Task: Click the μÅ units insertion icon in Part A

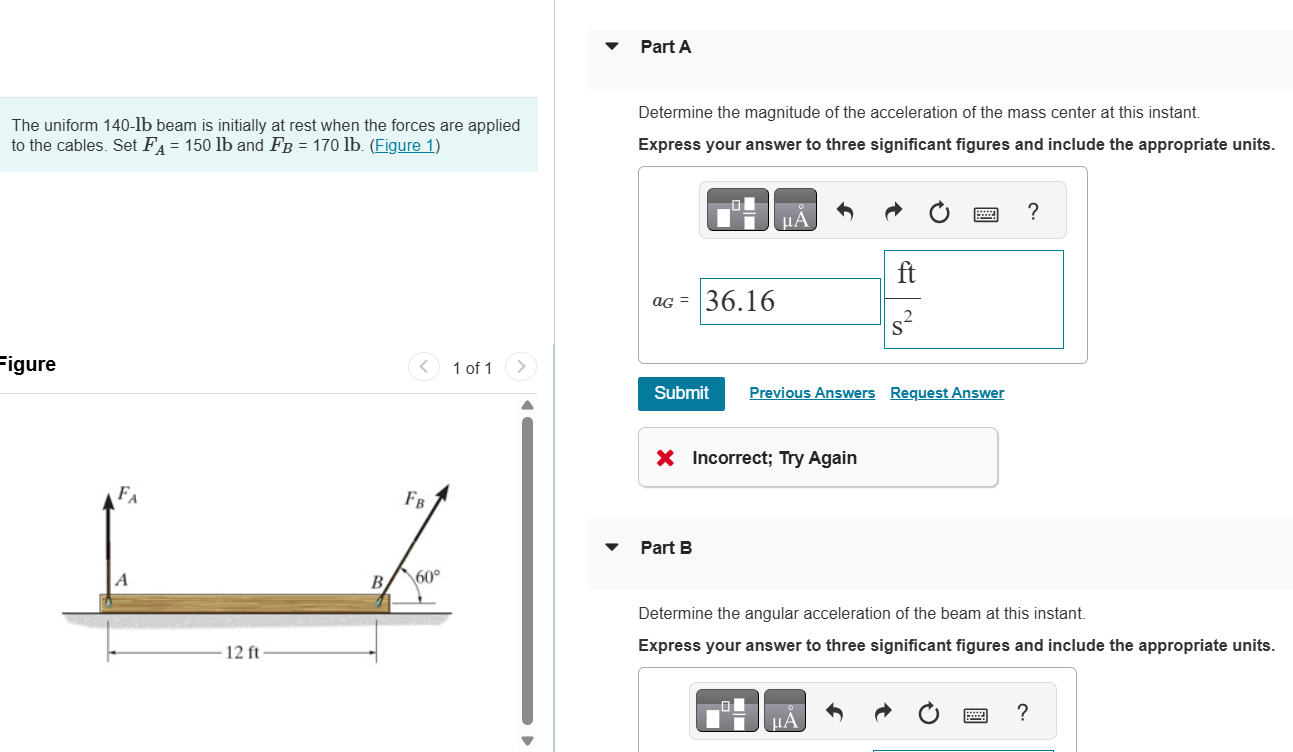Action: click(x=795, y=209)
